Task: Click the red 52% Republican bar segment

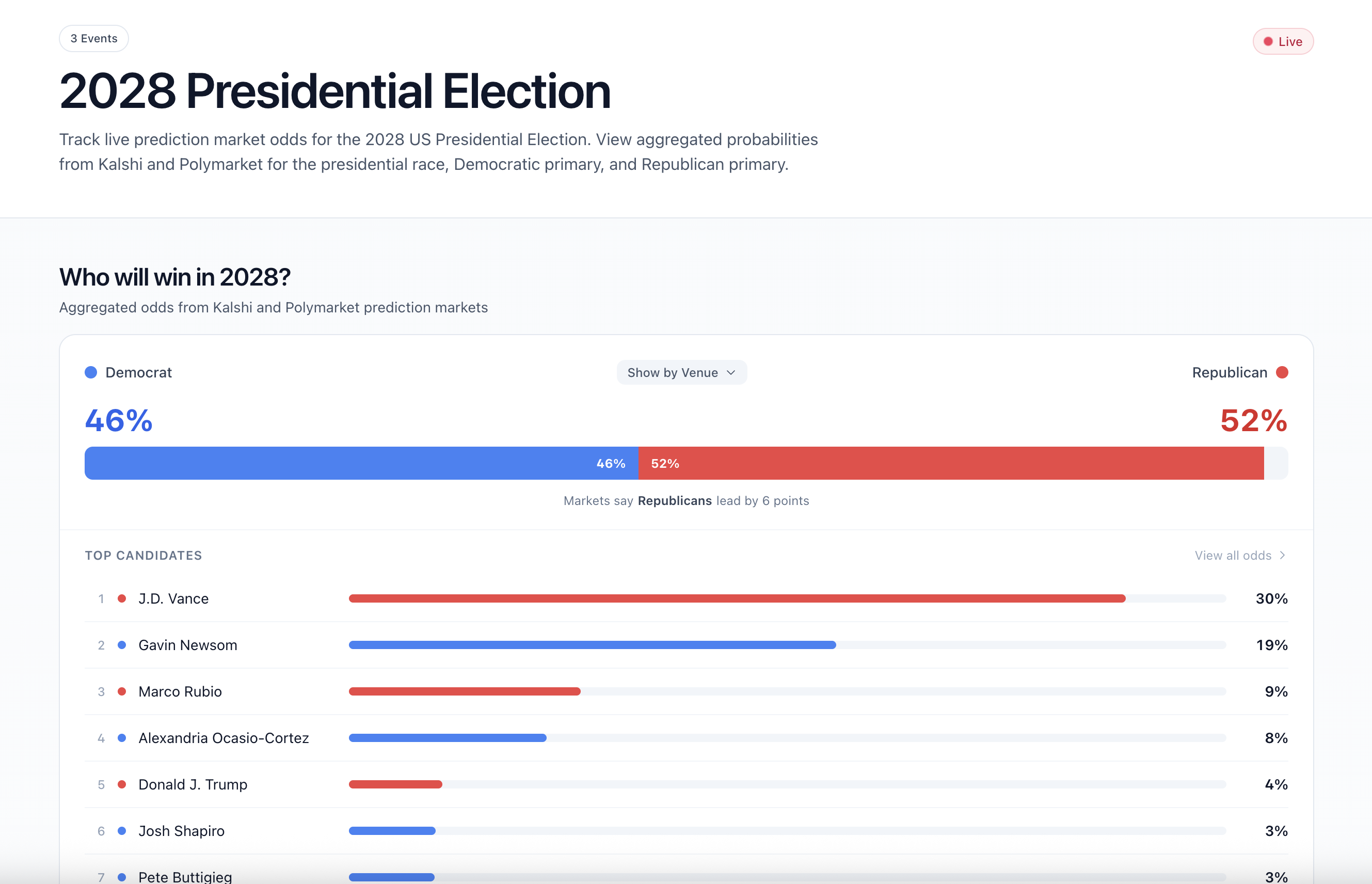Action: click(951, 463)
